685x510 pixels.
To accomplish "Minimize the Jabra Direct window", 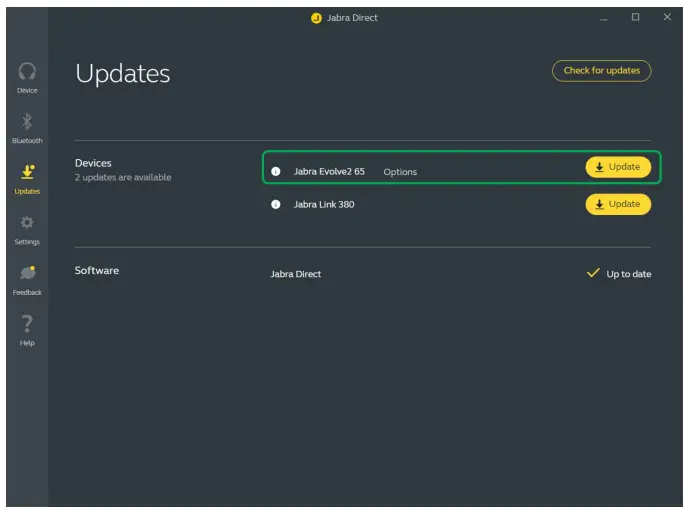I will [x=604, y=18].
